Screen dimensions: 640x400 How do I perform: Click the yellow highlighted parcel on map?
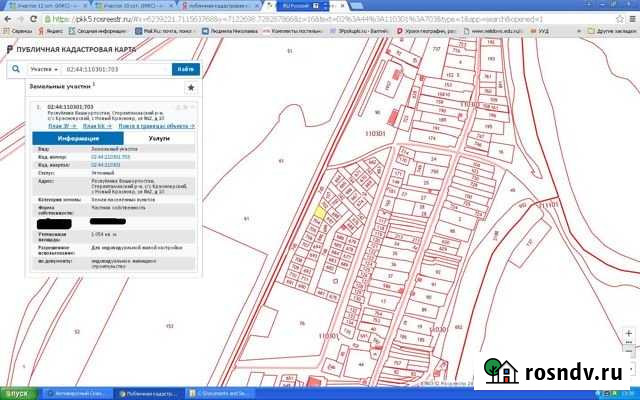319,211
